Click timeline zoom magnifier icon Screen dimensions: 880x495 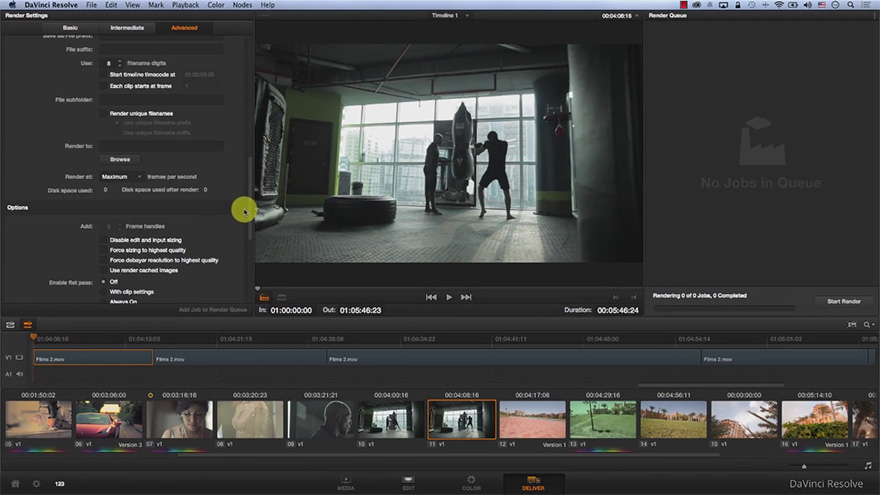(868, 324)
